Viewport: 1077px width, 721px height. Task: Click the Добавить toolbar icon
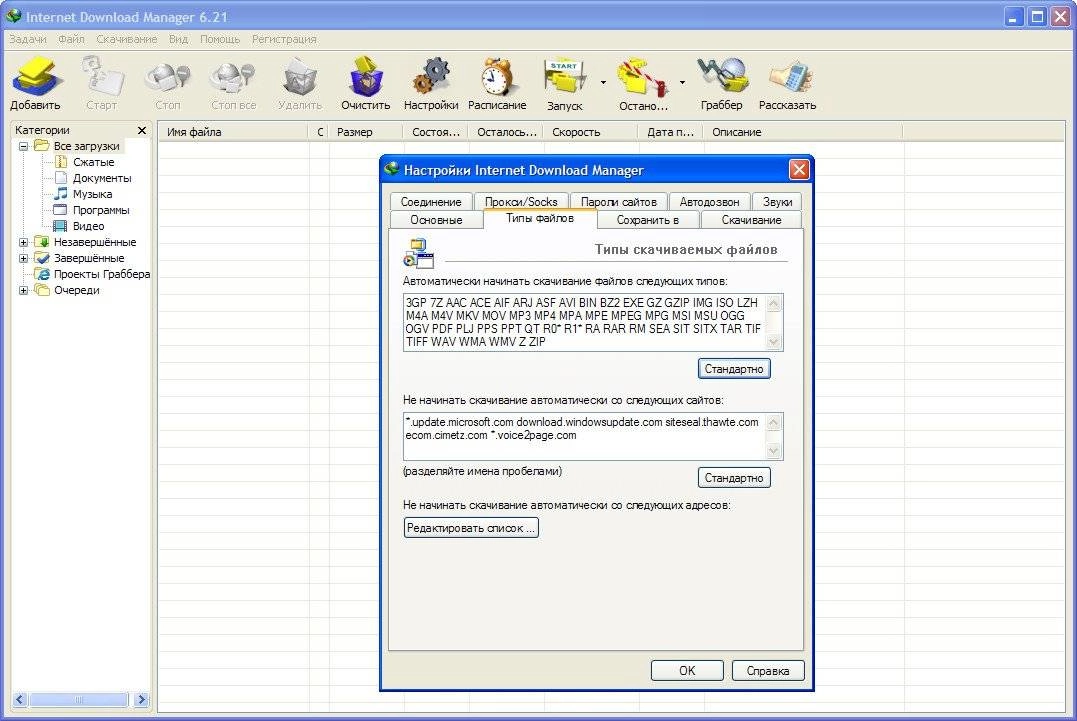[x=35, y=83]
